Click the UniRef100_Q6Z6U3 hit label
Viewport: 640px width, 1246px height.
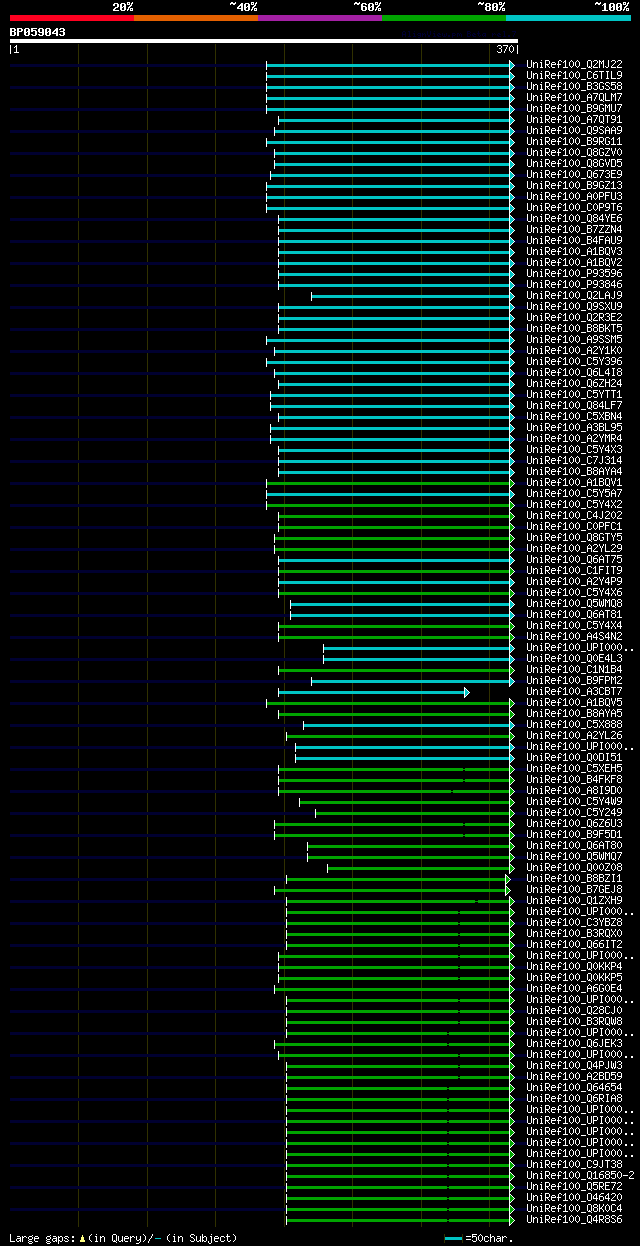point(574,823)
